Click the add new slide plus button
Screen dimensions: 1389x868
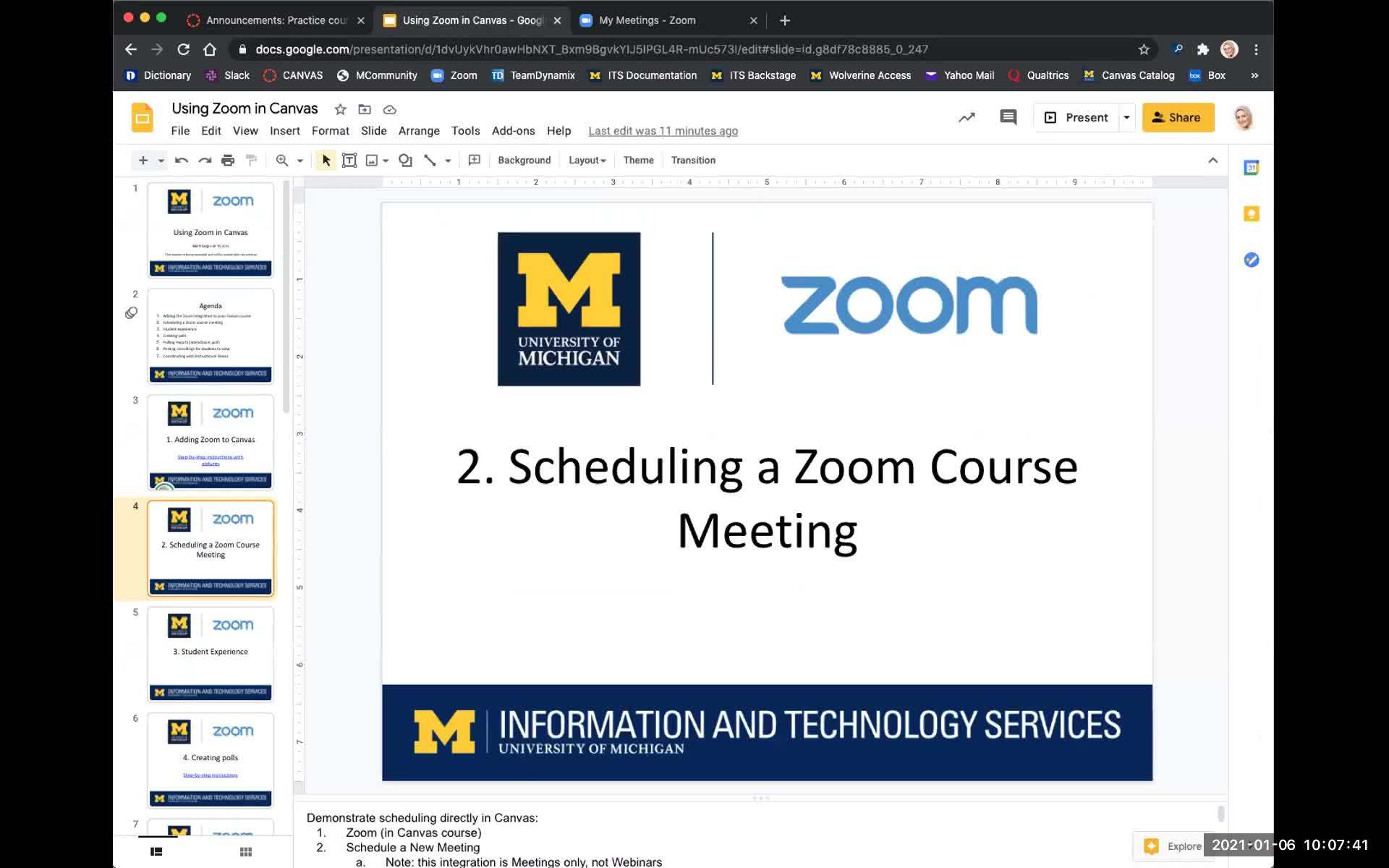143,161
